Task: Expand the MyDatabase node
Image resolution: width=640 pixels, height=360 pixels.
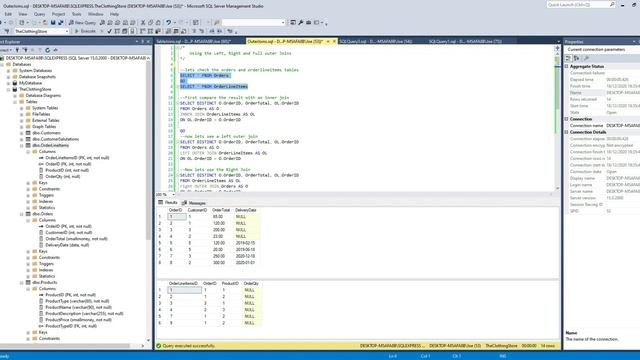Action: [9, 83]
